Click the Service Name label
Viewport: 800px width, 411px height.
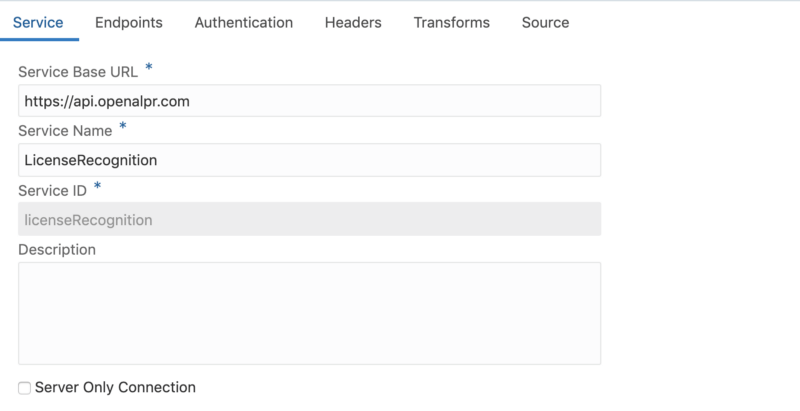click(64, 131)
